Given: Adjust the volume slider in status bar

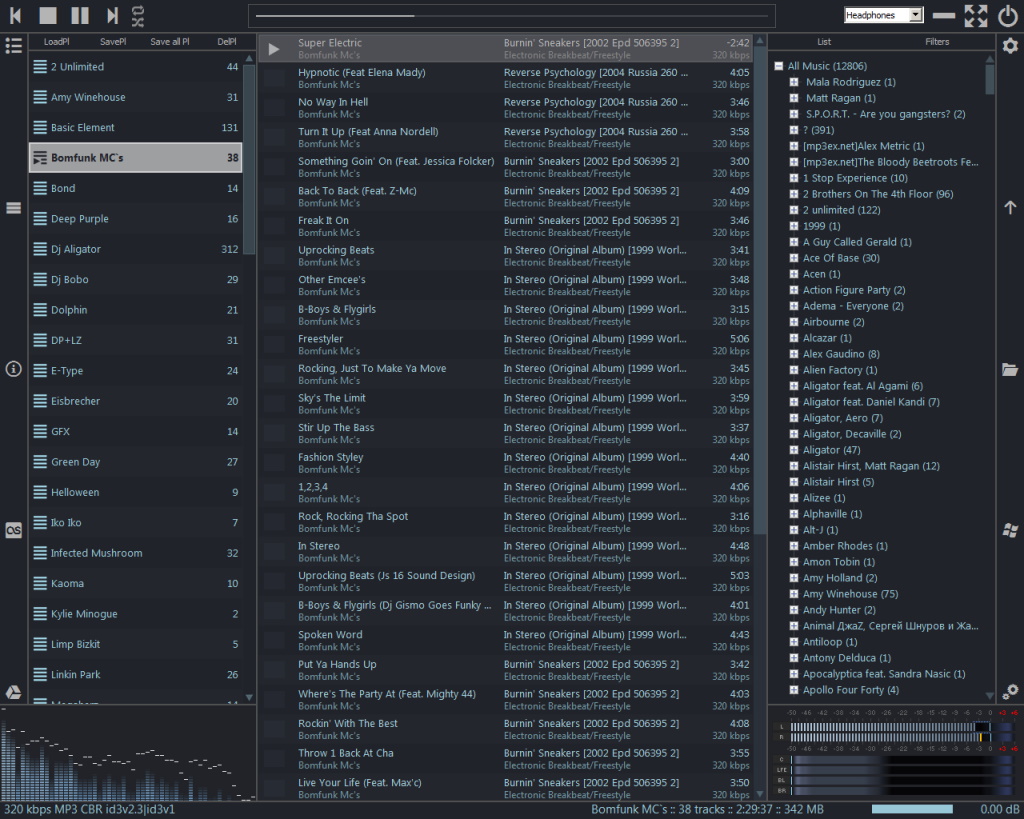Looking at the screenshot, I should click(x=912, y=810).
